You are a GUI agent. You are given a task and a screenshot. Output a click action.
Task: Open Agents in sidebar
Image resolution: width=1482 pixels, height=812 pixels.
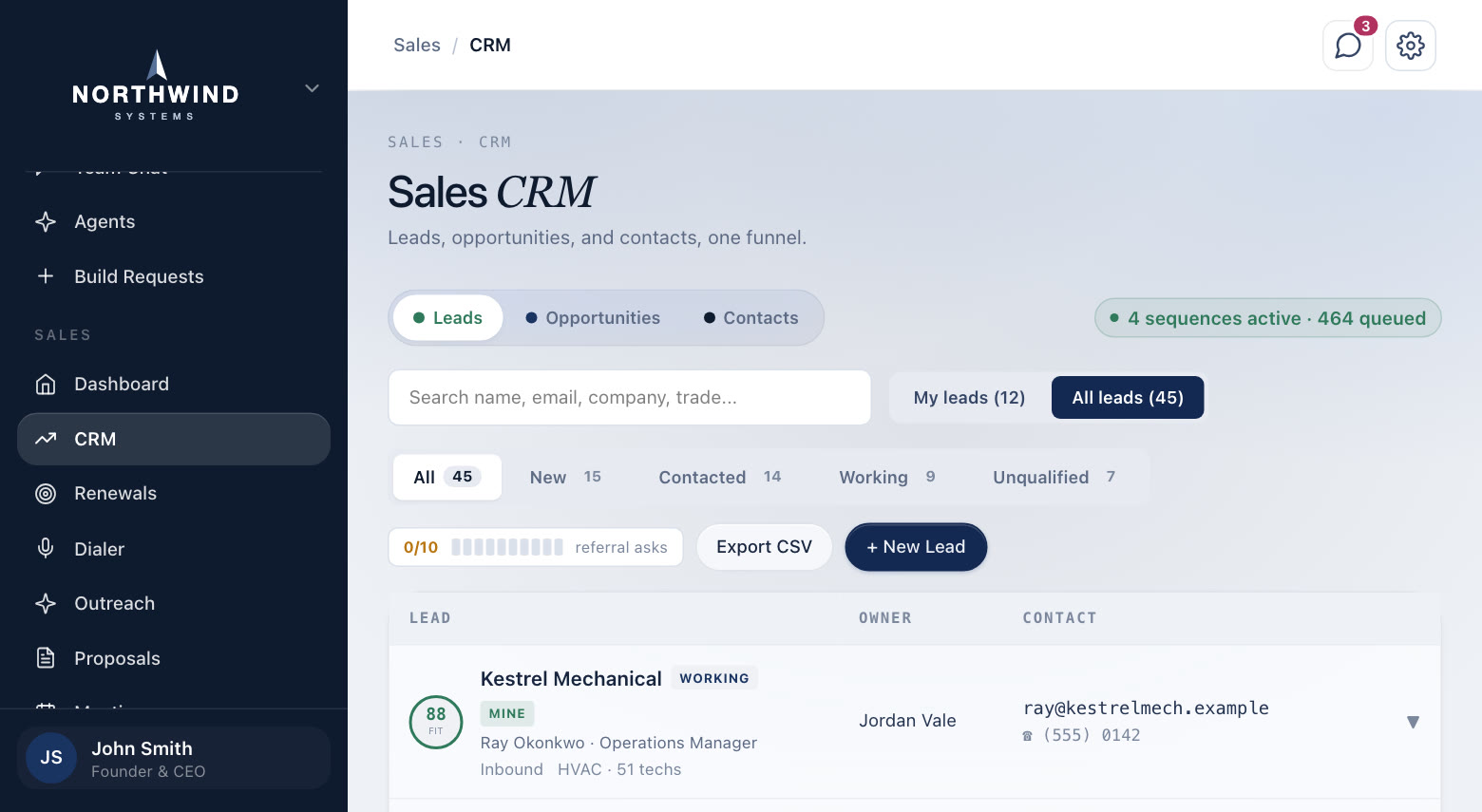(x=174, y=221)
